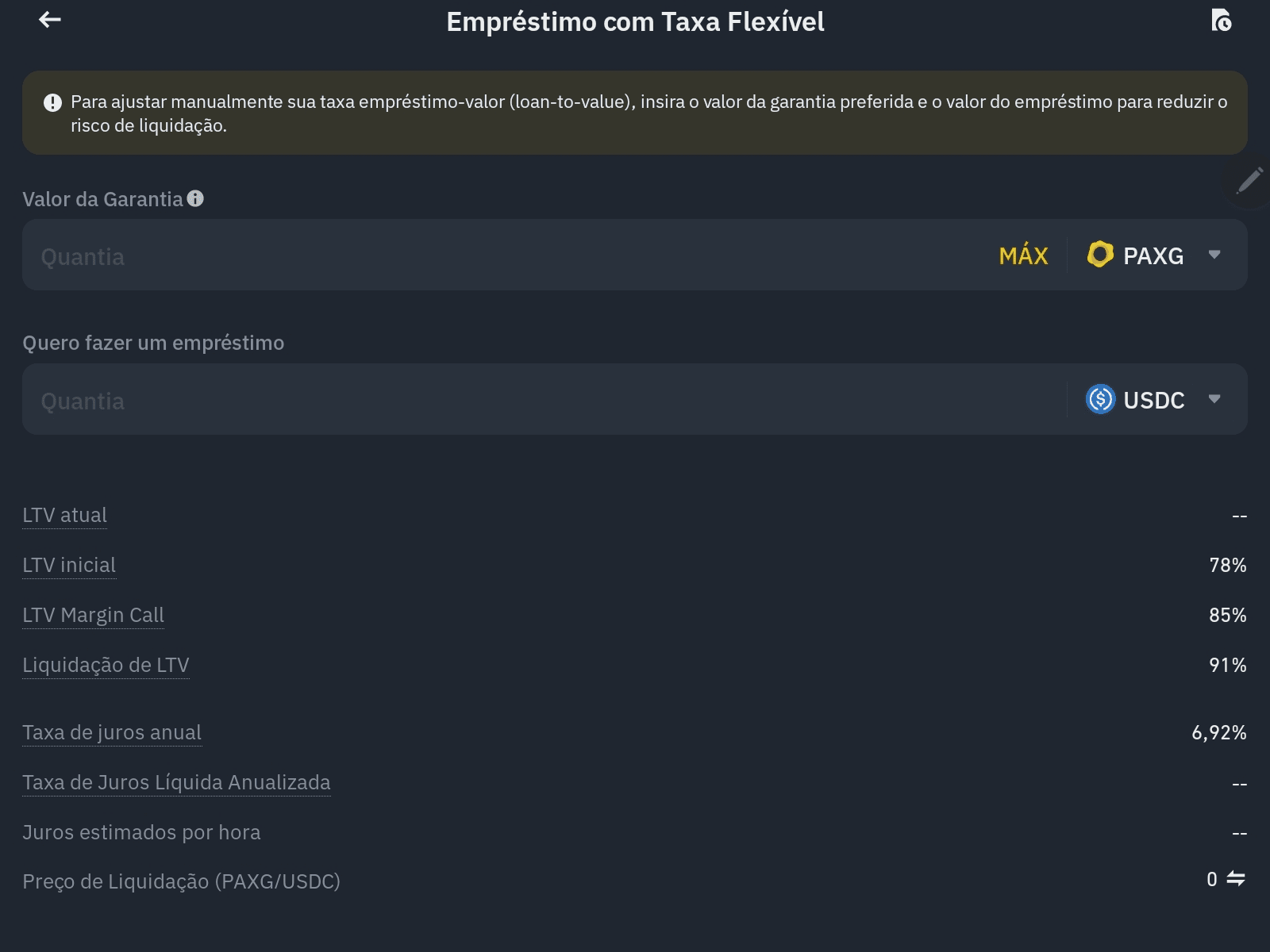Open loan history icon in header
This screenshot has height=952, width=1270.
[1222, 21]
